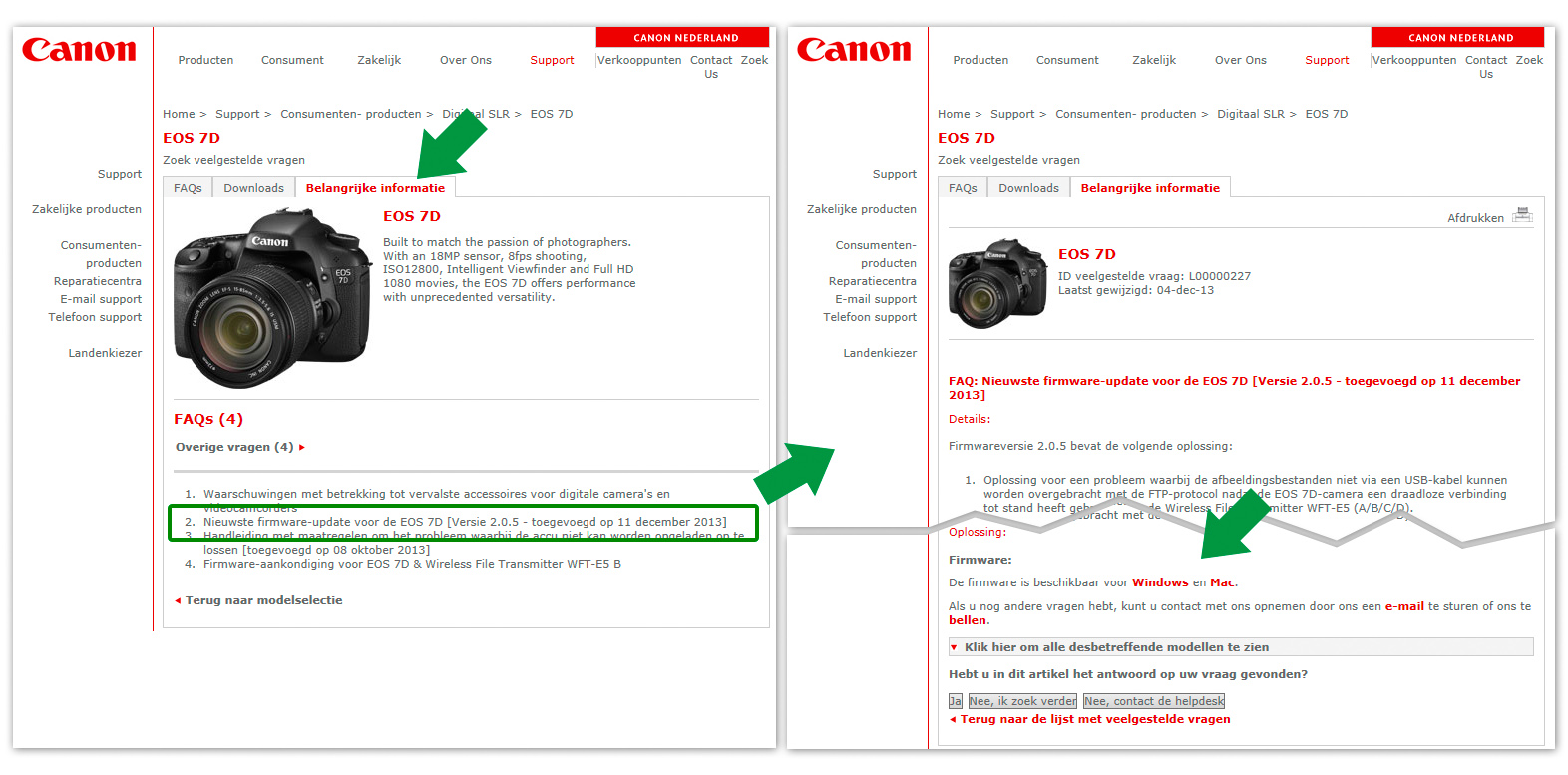Open Reparatiecentra sidebar link in left page

click(98, 281)
